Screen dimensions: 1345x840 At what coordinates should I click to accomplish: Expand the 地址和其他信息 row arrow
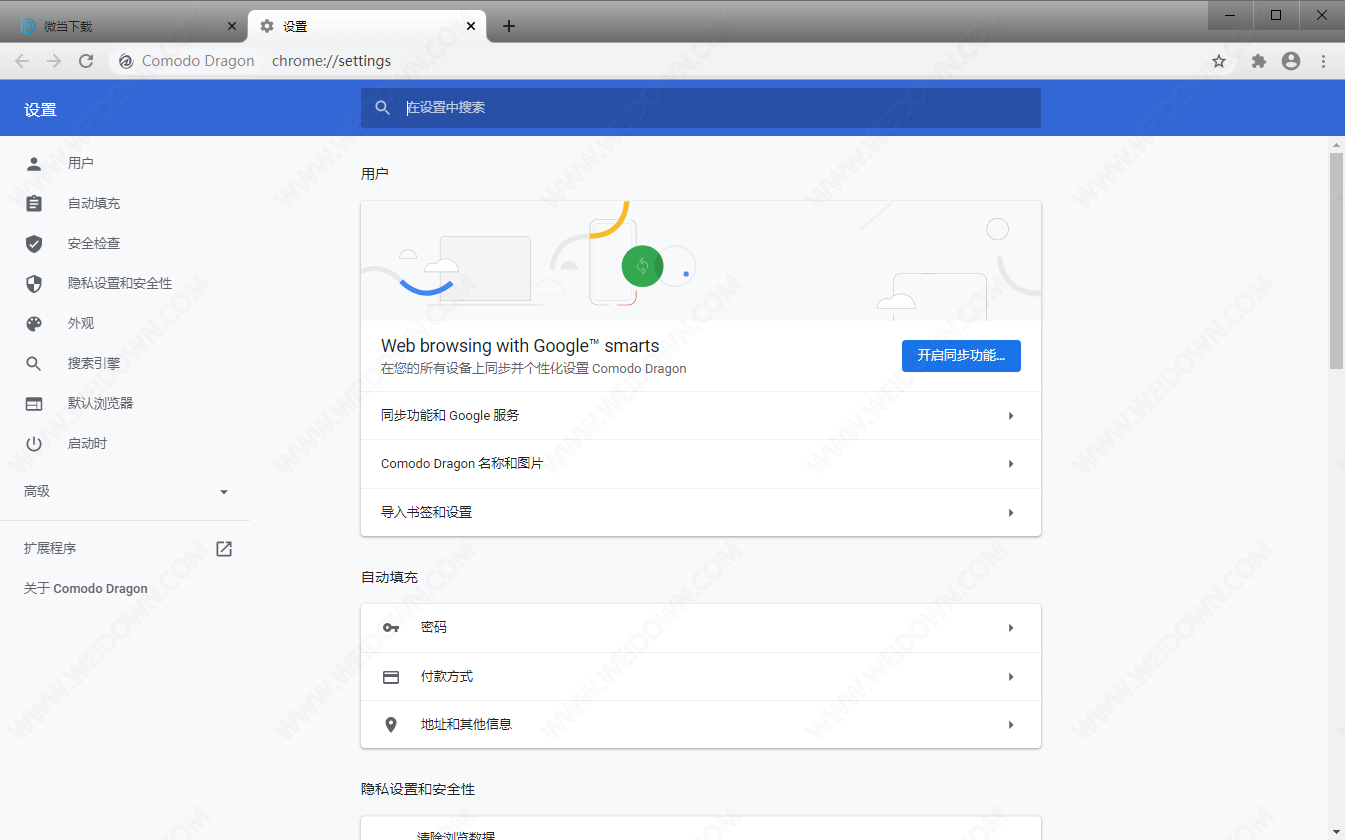point(1011,725)
